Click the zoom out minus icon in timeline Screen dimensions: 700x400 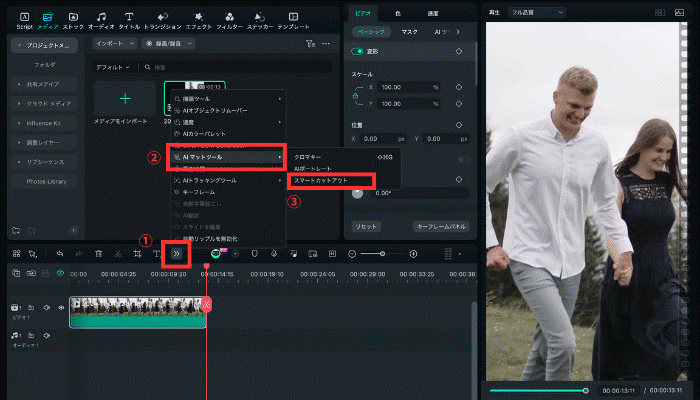point(352,254)
